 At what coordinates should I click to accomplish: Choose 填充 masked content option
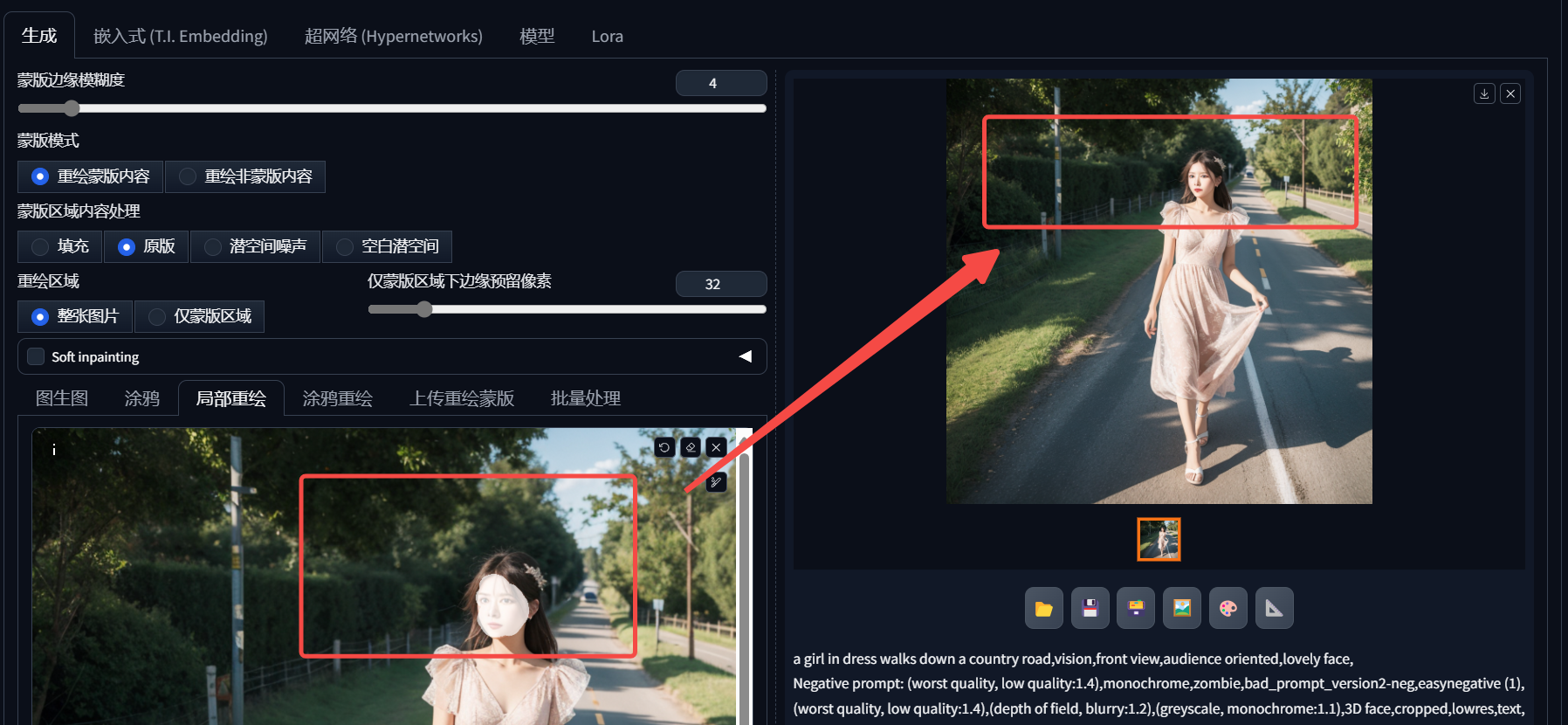(60, 246)
